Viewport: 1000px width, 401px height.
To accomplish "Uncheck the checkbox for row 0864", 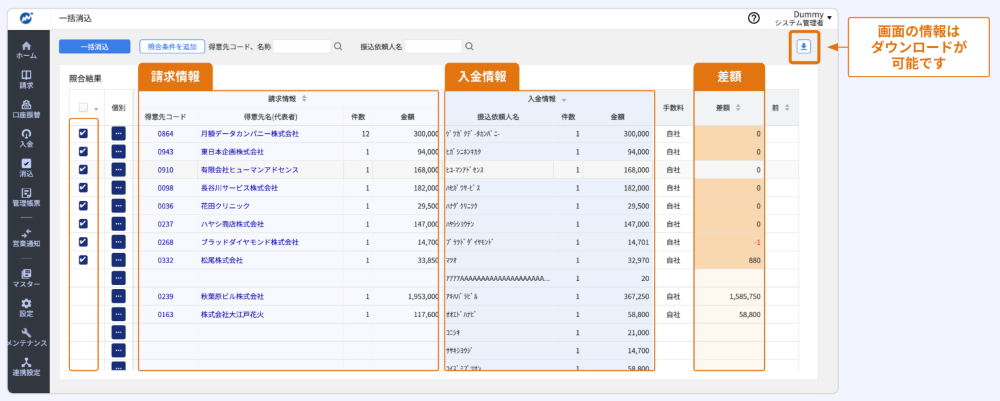I will pyautogui.click(x=83, y=133).
